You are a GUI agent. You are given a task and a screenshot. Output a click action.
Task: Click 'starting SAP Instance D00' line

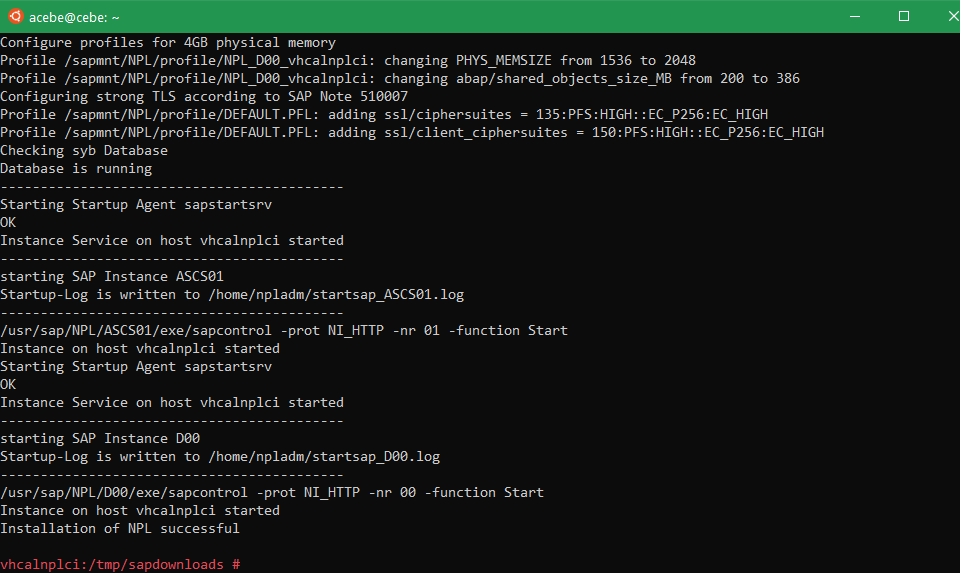pyautogui.click(x=100, y=438)
